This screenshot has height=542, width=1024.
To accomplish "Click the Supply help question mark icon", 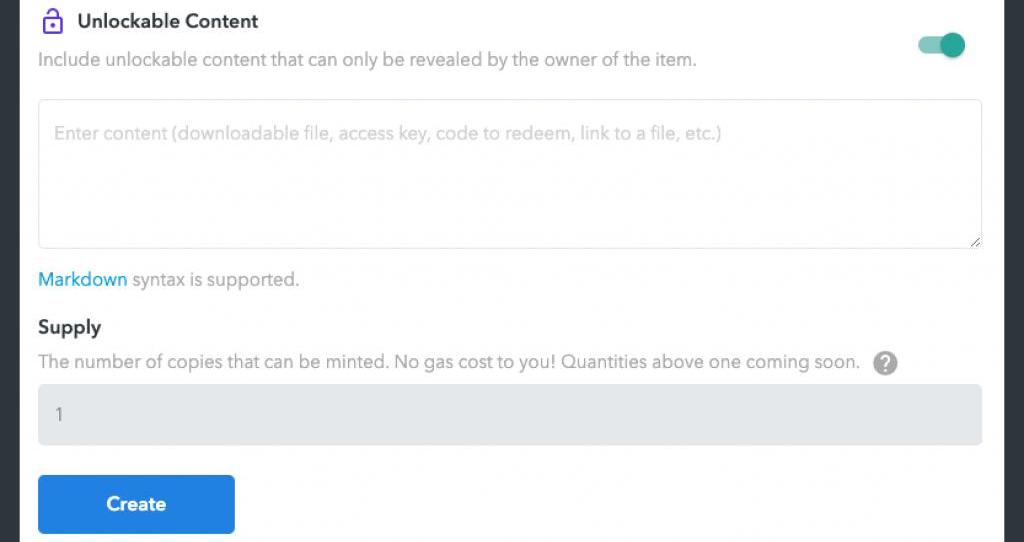I will tap(884, 363).
